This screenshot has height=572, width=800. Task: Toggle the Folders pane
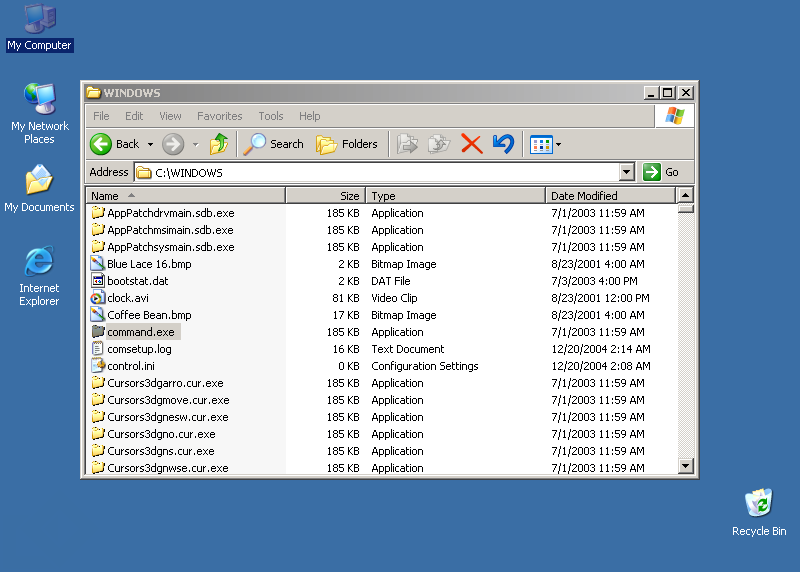point(347,144)
